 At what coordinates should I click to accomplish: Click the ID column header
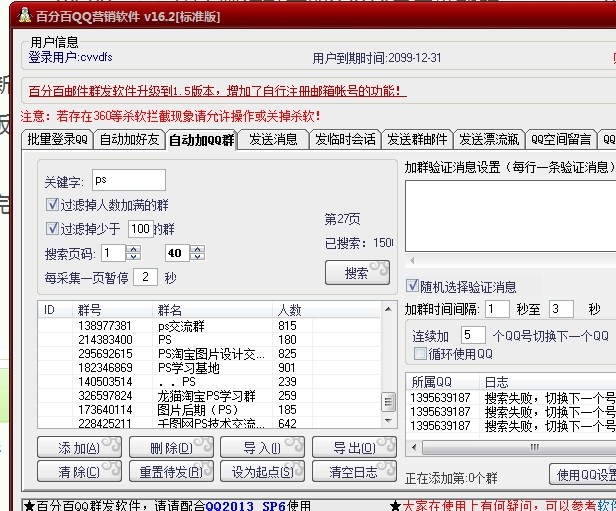[55, 310]
